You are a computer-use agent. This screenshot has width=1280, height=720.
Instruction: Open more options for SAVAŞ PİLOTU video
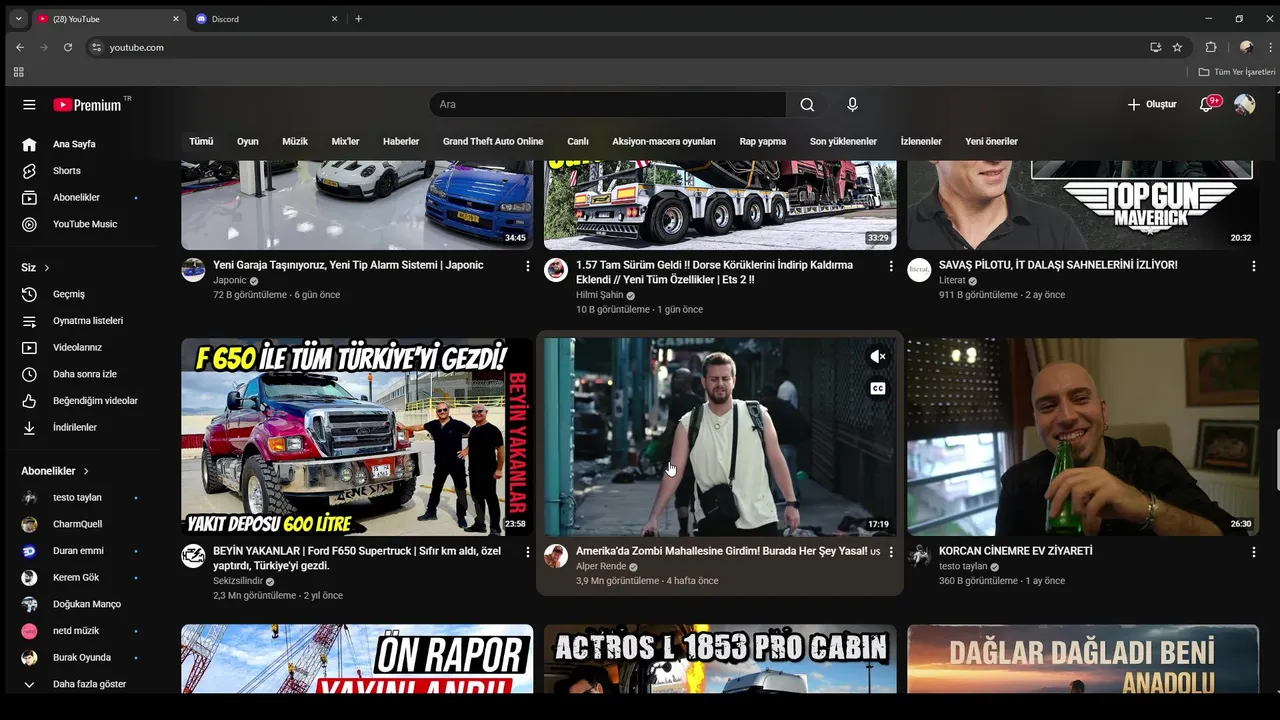[1254, 266]
